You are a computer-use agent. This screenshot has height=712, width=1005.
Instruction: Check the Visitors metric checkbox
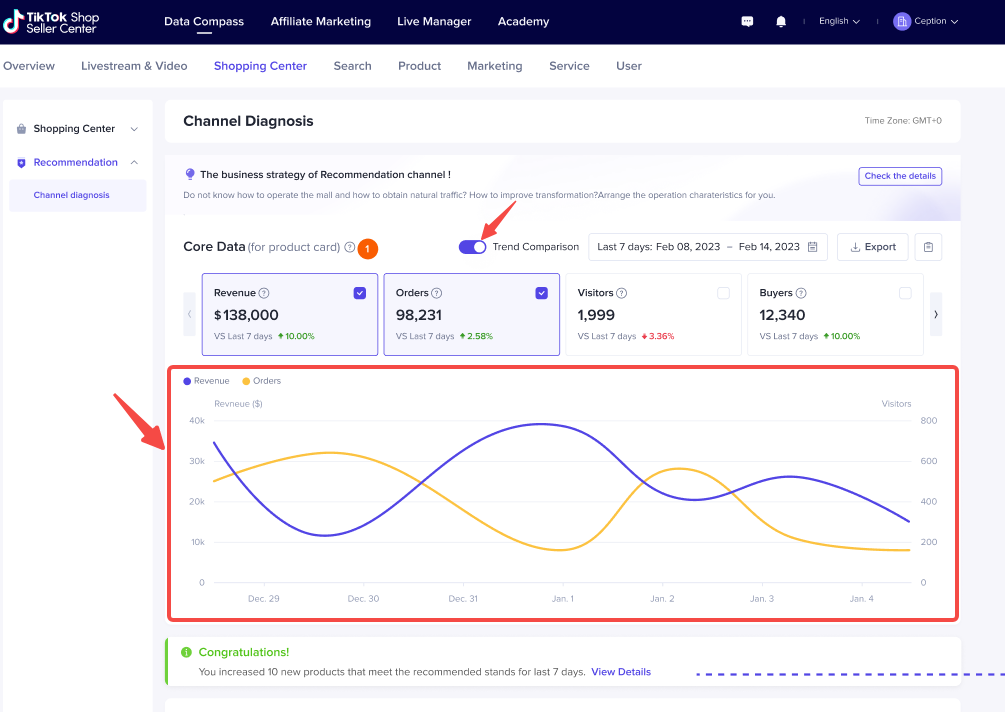click(x=723, y=293)
